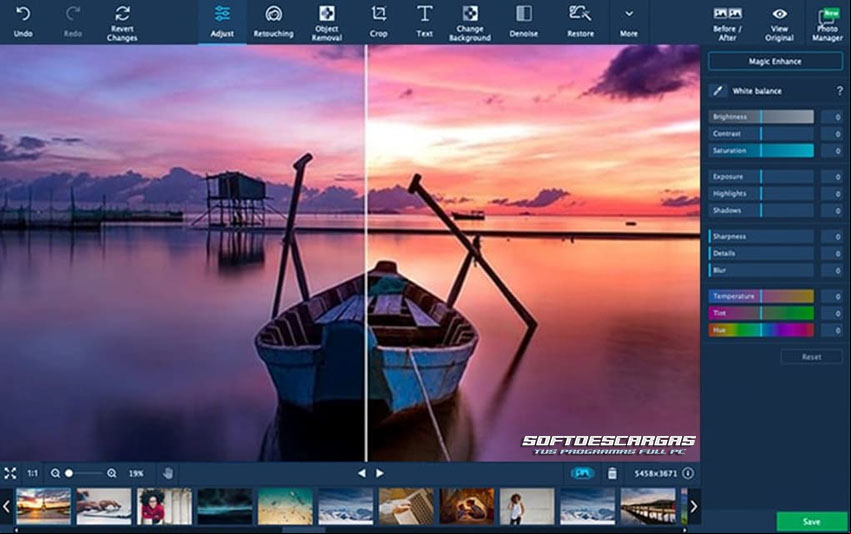Pick the White balance eyedropper

717,91
